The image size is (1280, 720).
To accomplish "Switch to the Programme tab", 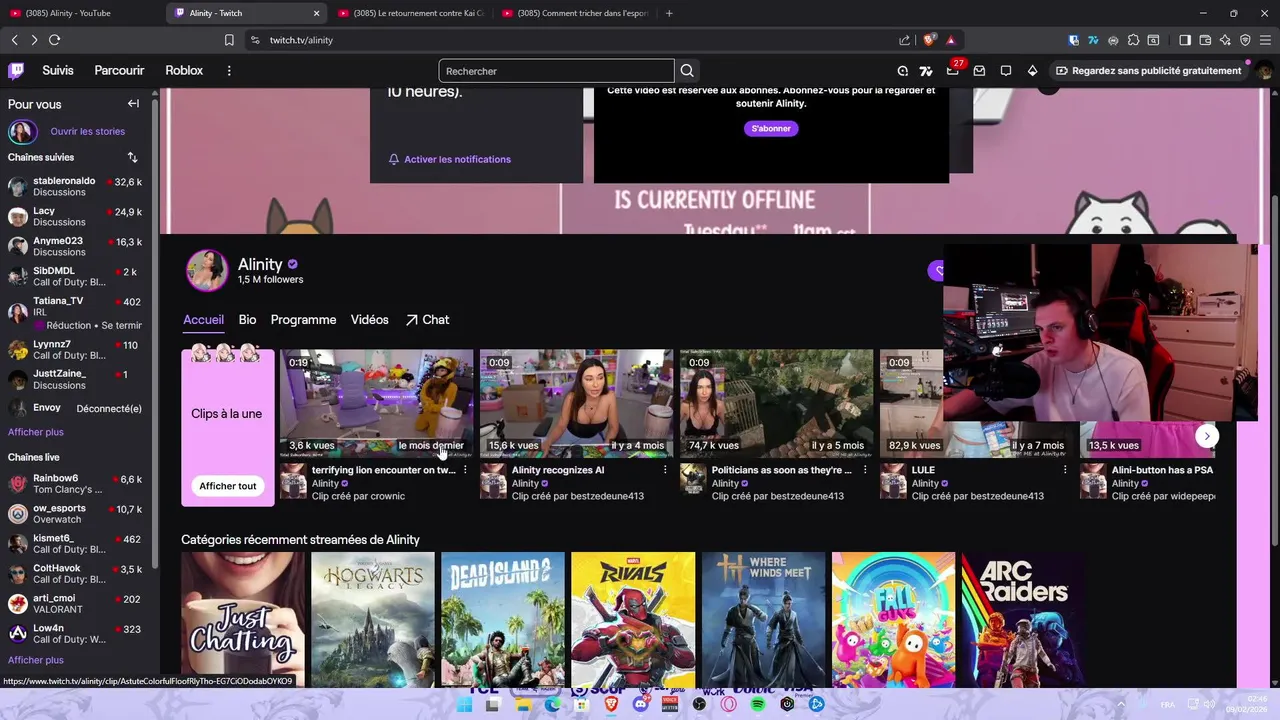I will pyautogui.click(x=303, y=320).
